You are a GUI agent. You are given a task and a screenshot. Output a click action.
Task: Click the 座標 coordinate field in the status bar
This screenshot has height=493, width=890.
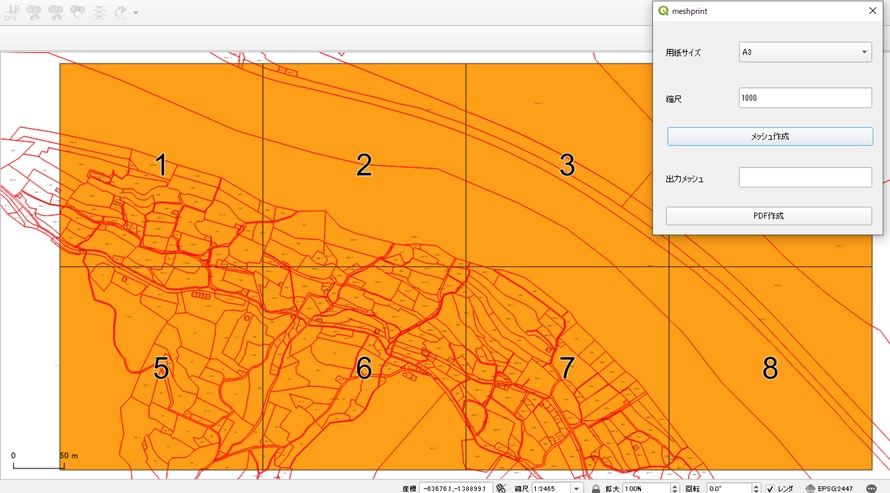454,488
